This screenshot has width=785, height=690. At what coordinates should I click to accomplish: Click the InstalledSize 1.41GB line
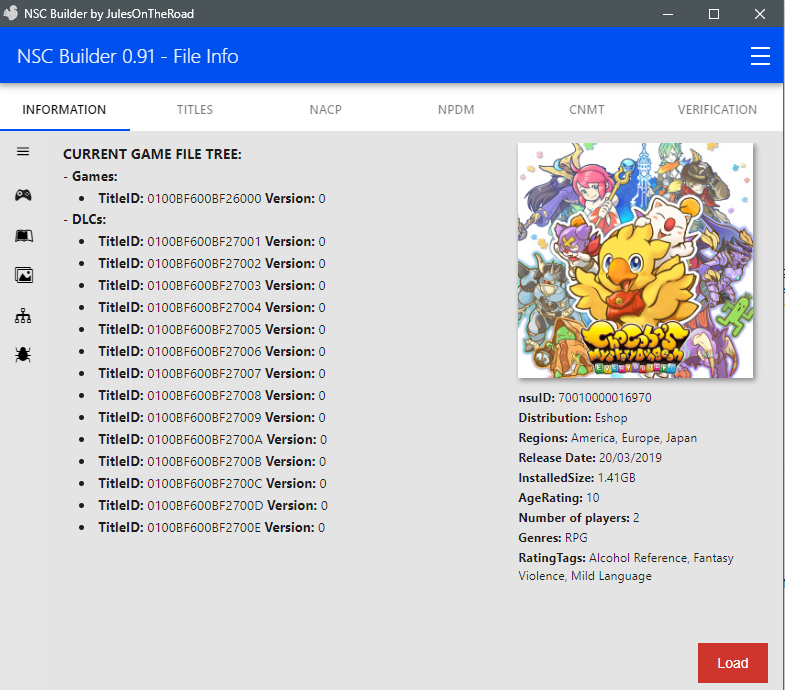pos(577,478)
